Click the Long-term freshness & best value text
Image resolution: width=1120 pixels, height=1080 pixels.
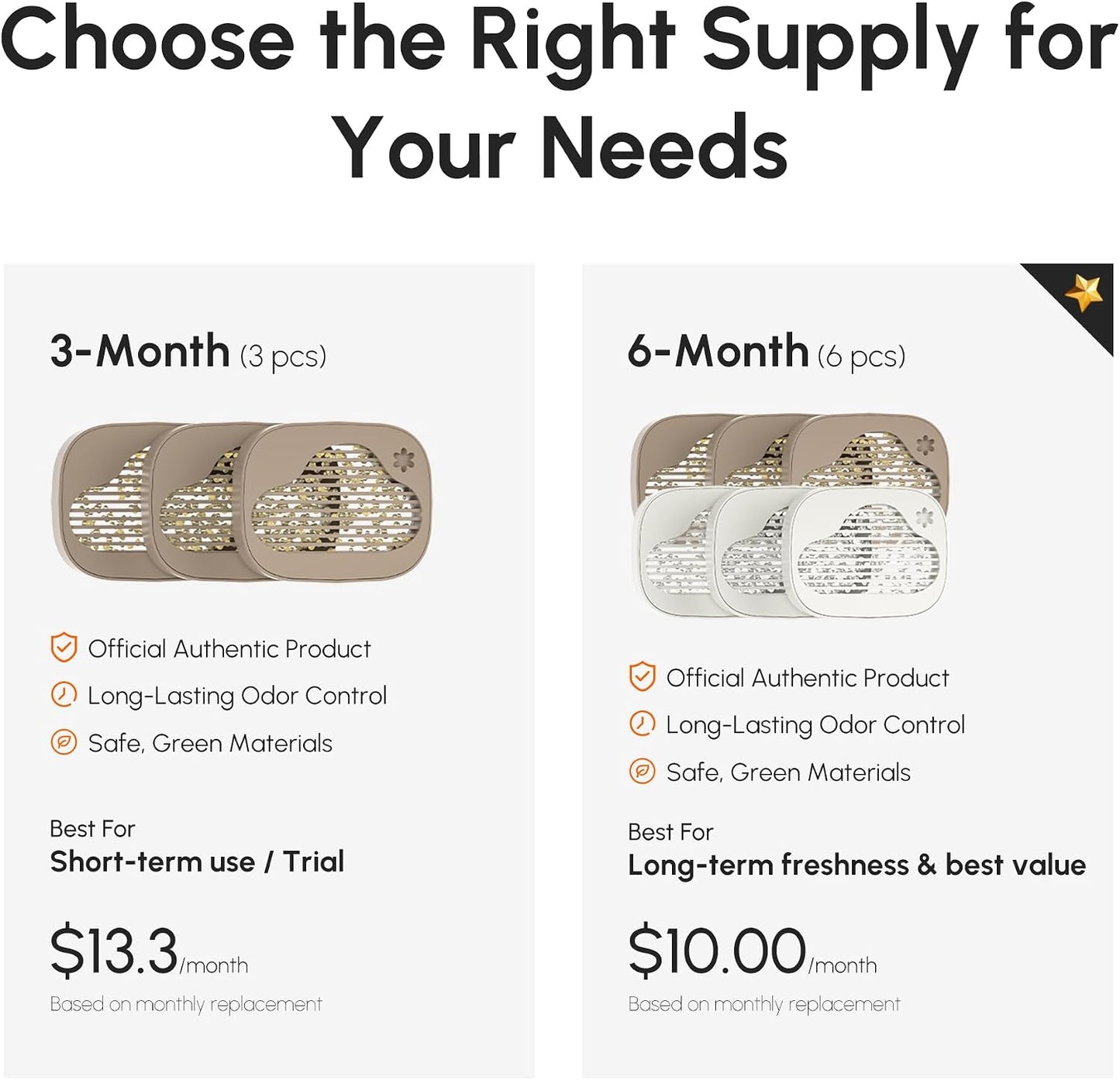857,865
